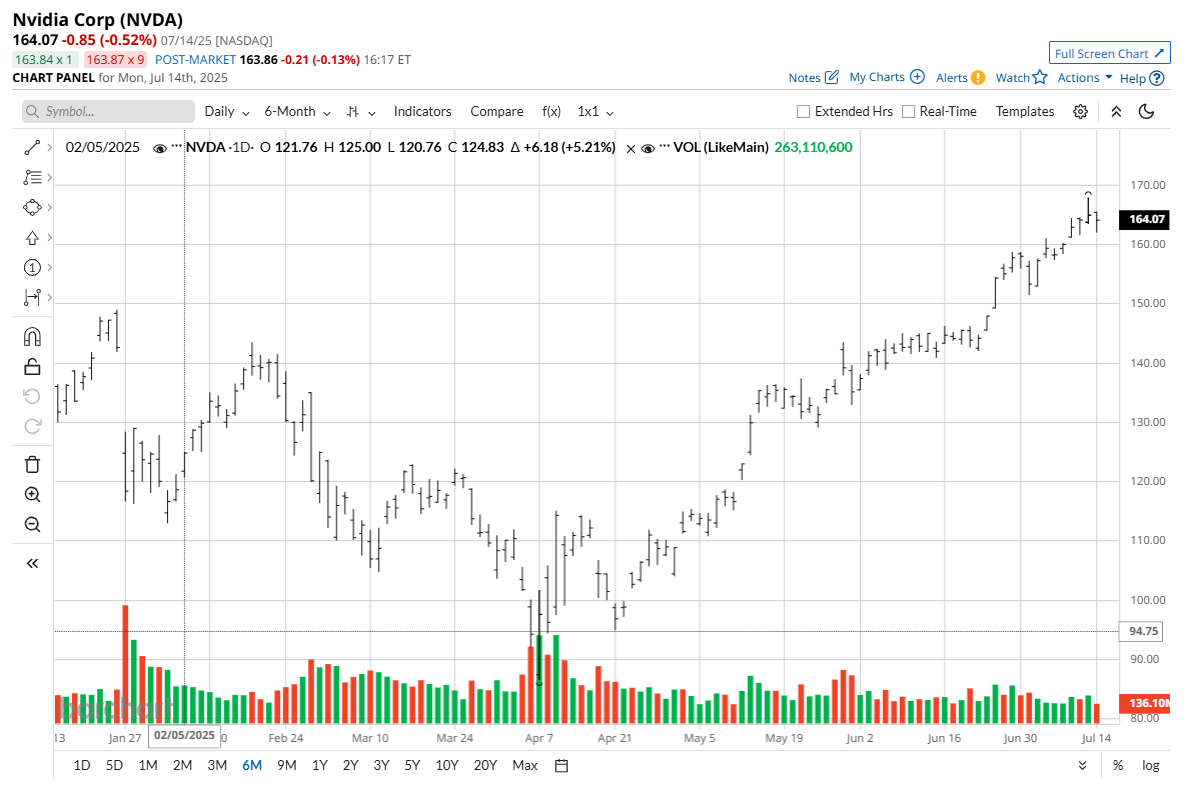The height and width of the screenshot is (791, 1198).
Task: Collapse the chart header with double chevron
Action: point(1116,112)
